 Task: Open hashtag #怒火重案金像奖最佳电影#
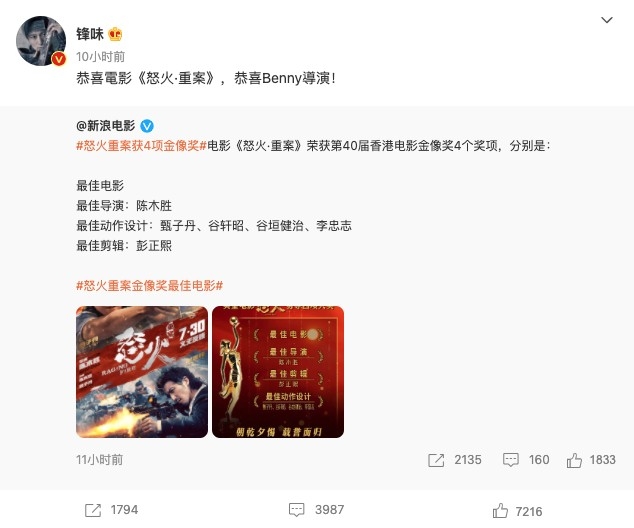(150, 286)
